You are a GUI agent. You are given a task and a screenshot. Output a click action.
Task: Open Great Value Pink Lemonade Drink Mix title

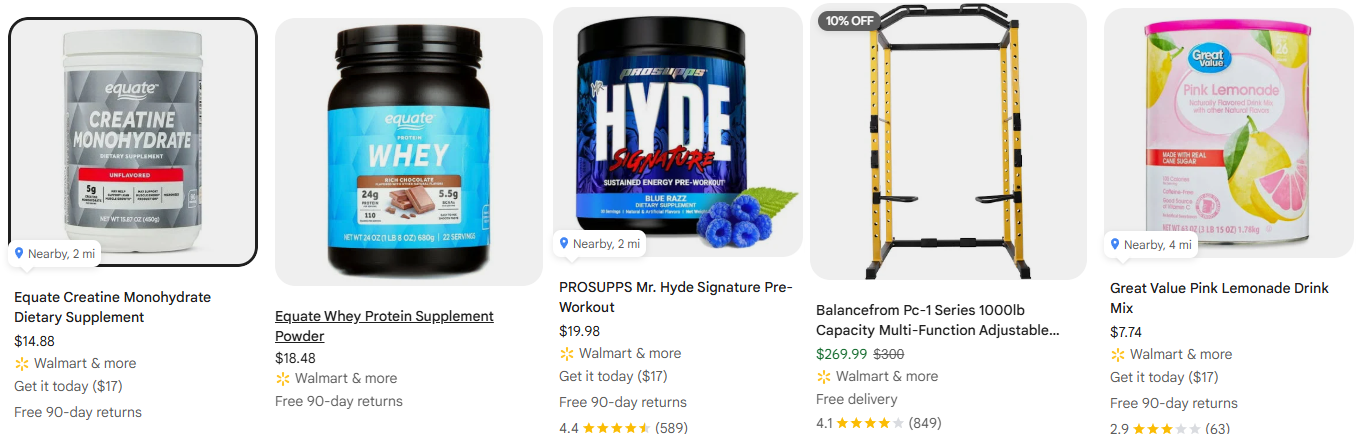coord(1219,298)
